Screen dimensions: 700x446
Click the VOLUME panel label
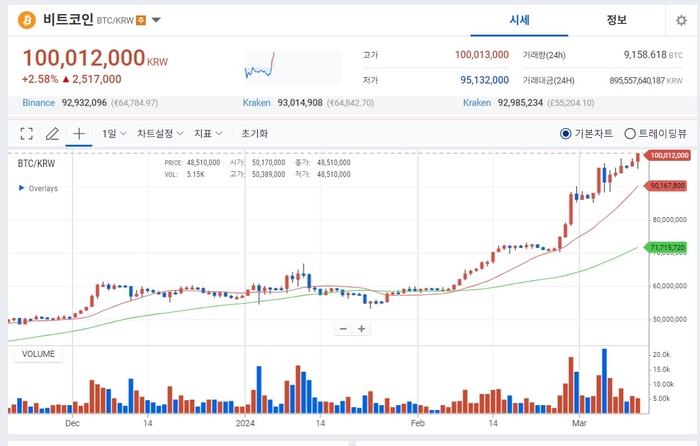click(38, 354)
